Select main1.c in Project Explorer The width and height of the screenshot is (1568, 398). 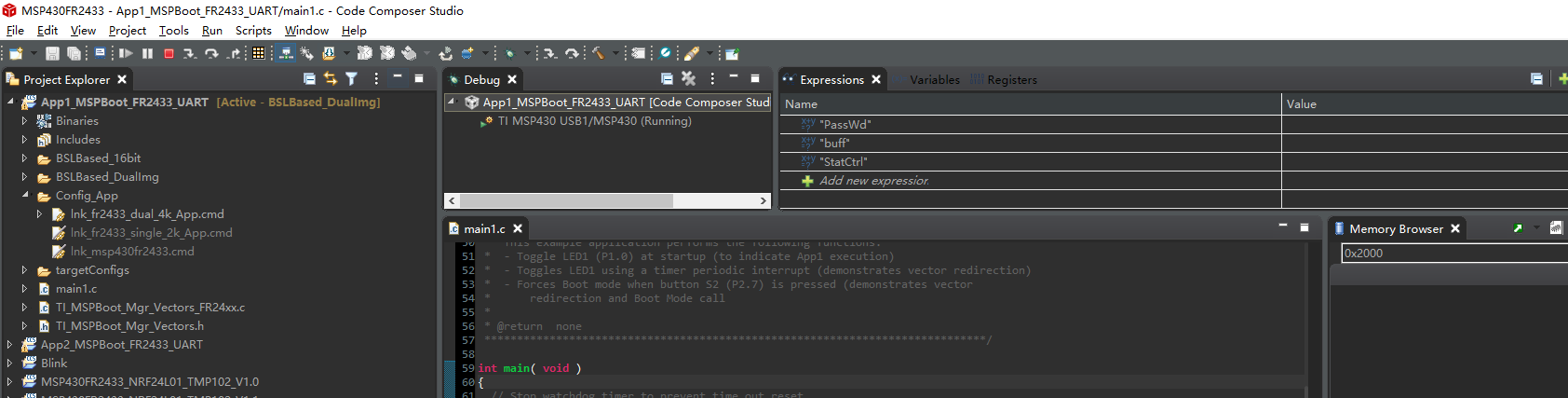click(x=75, y=289)
